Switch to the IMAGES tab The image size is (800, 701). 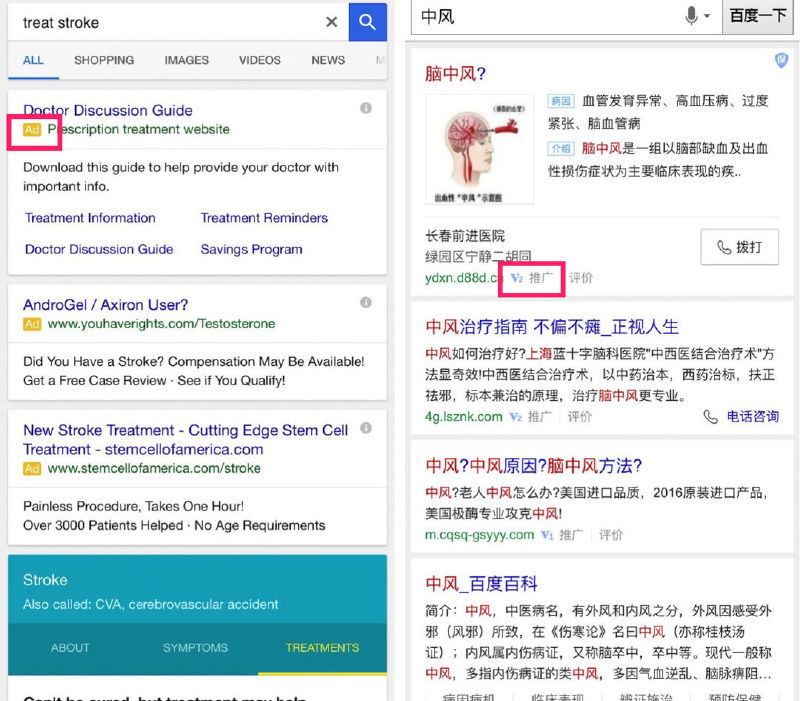pos(186,60)
